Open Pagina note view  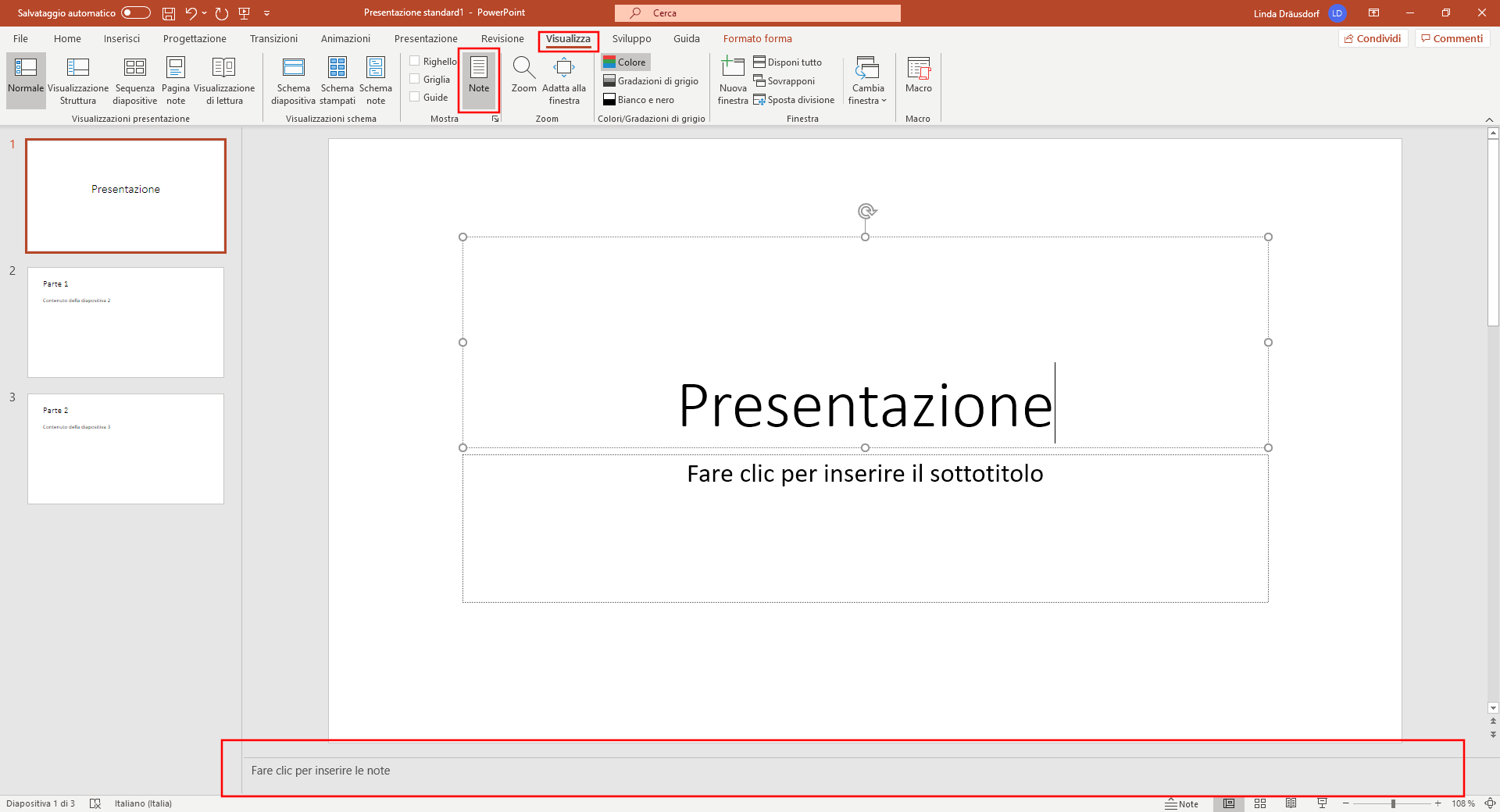pyautogui.click(x=176, y=80)
